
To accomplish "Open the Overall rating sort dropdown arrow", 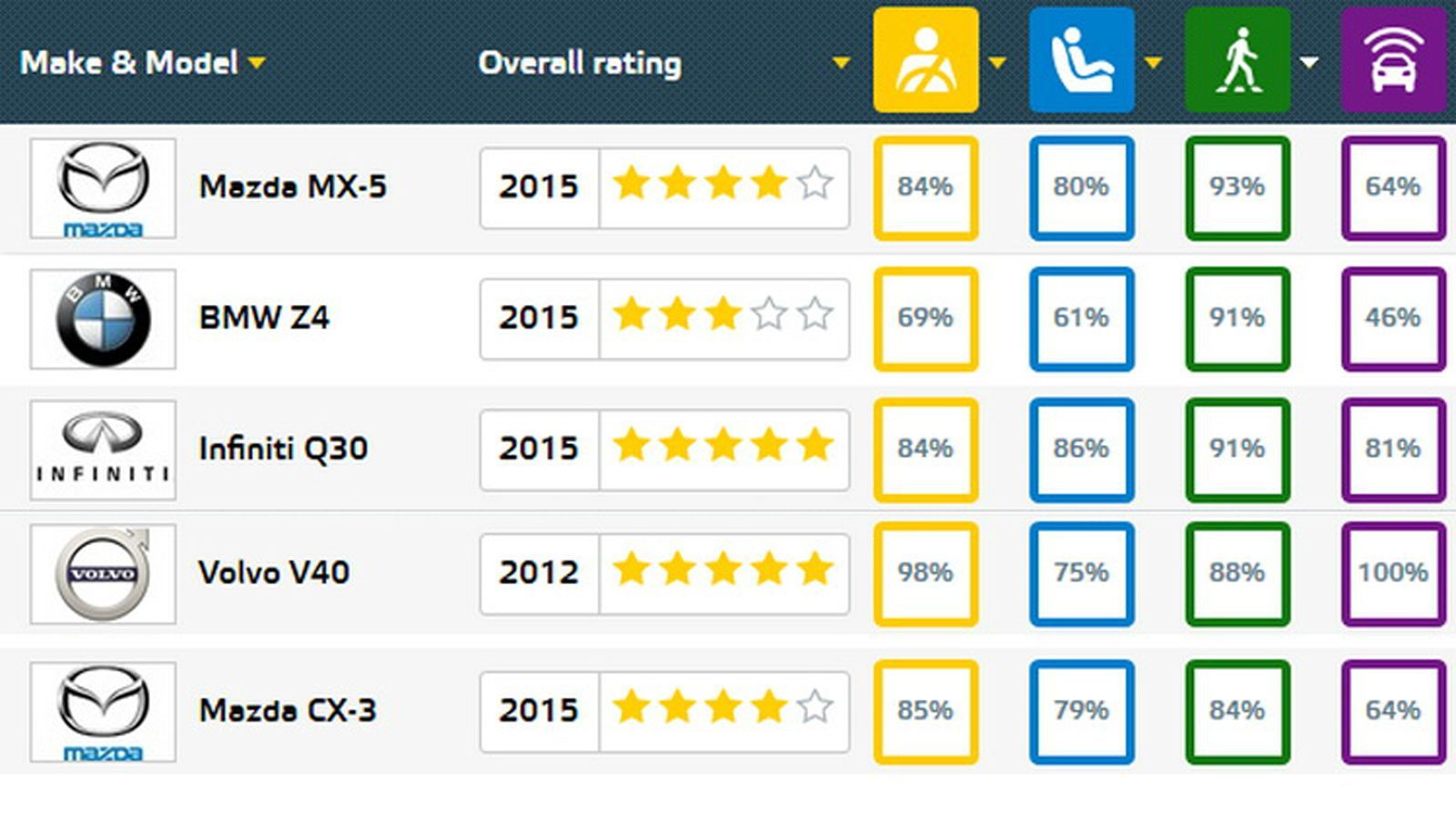I will [841, 63].
